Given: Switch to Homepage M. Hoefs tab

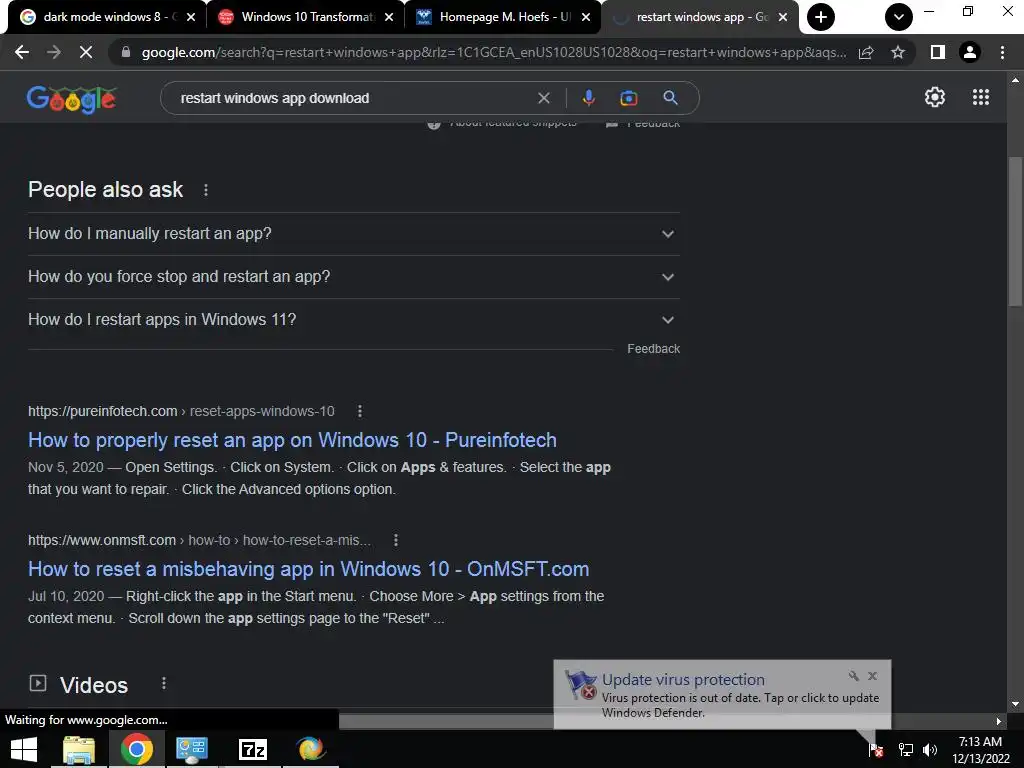Looking at the screenshot, I should [x=503, y=17].
